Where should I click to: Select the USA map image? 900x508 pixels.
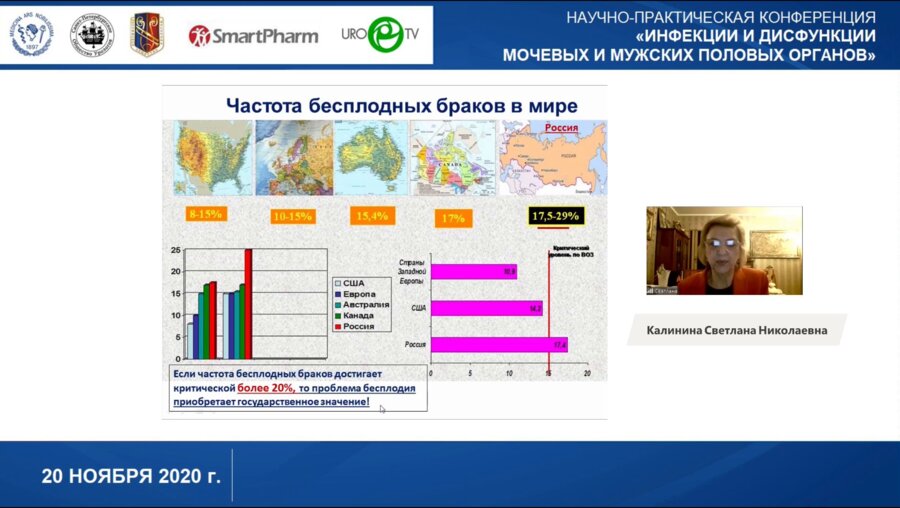tap(211, 157)
